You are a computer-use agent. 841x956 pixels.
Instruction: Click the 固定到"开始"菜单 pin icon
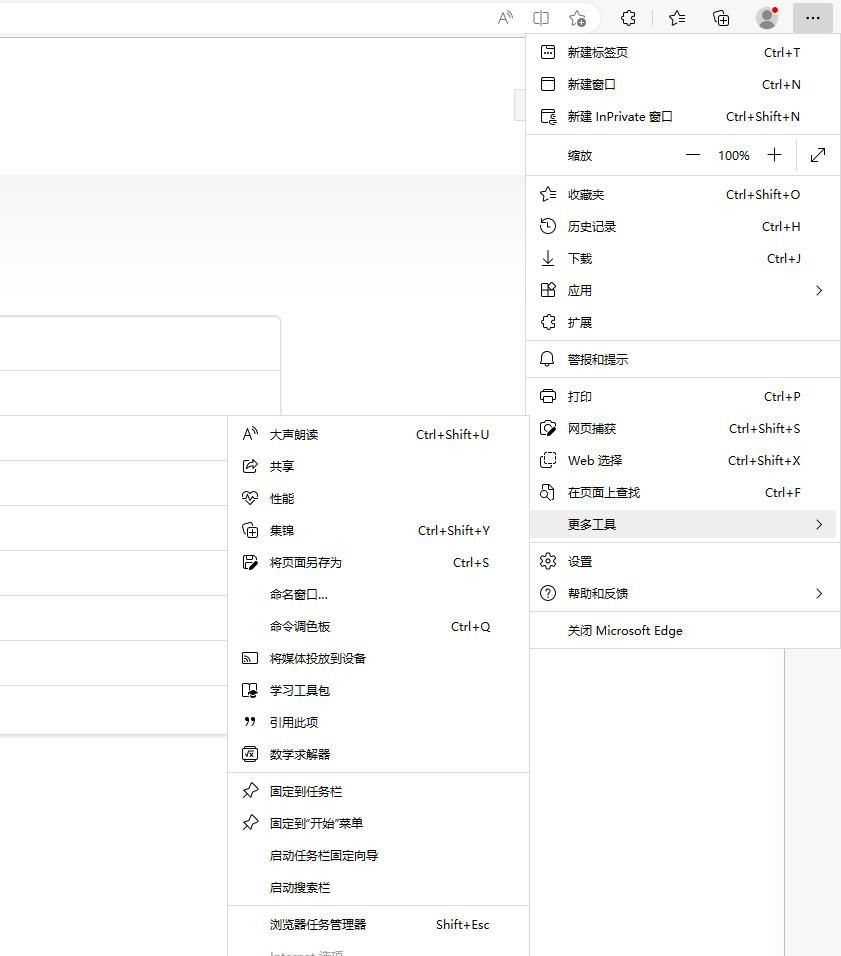[x=250, y=822]
